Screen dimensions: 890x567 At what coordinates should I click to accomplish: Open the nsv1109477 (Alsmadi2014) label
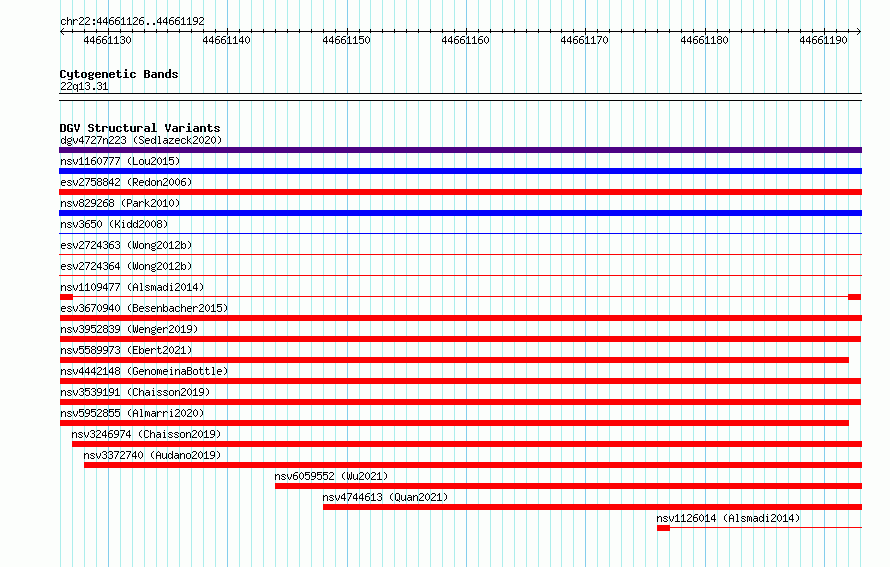132,287
